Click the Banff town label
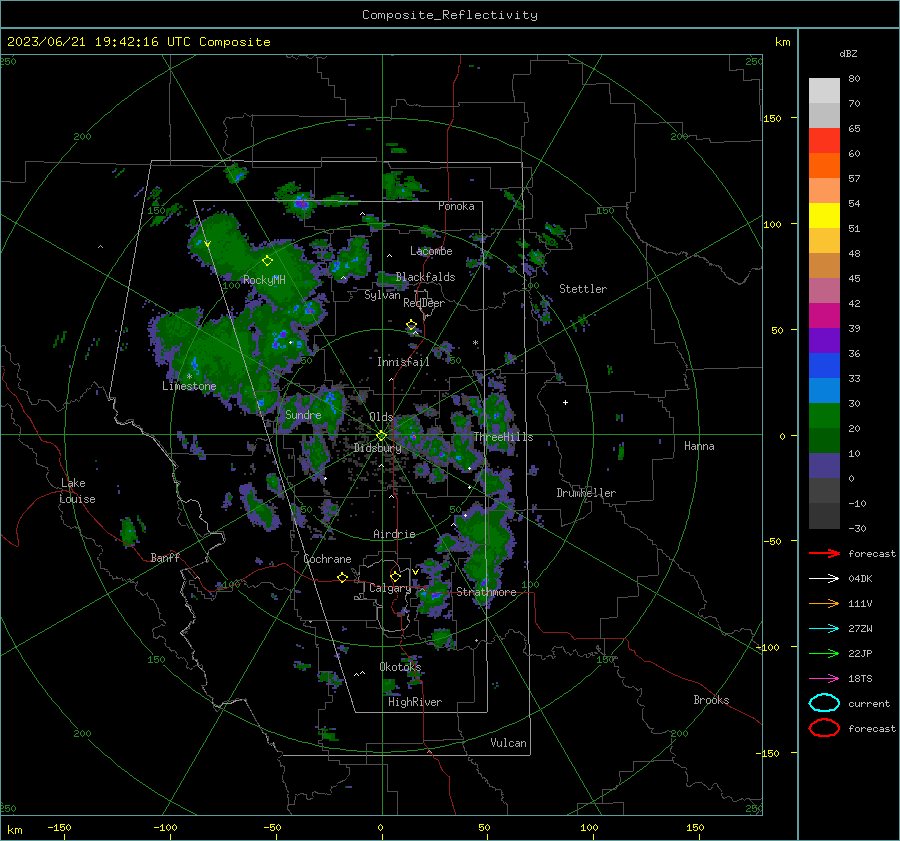The height and width of the screenshot is (841, 900). [x=165, y=557]
